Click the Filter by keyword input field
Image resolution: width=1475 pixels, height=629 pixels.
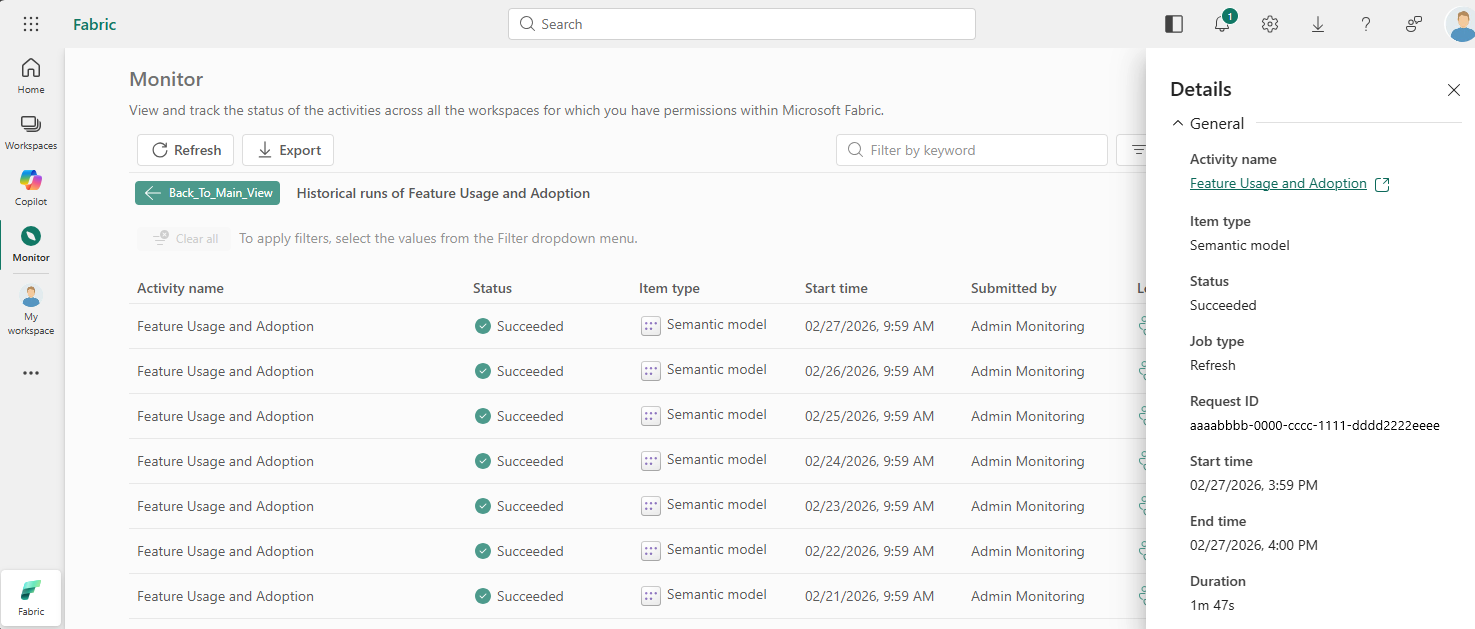[x=975, y=150]
